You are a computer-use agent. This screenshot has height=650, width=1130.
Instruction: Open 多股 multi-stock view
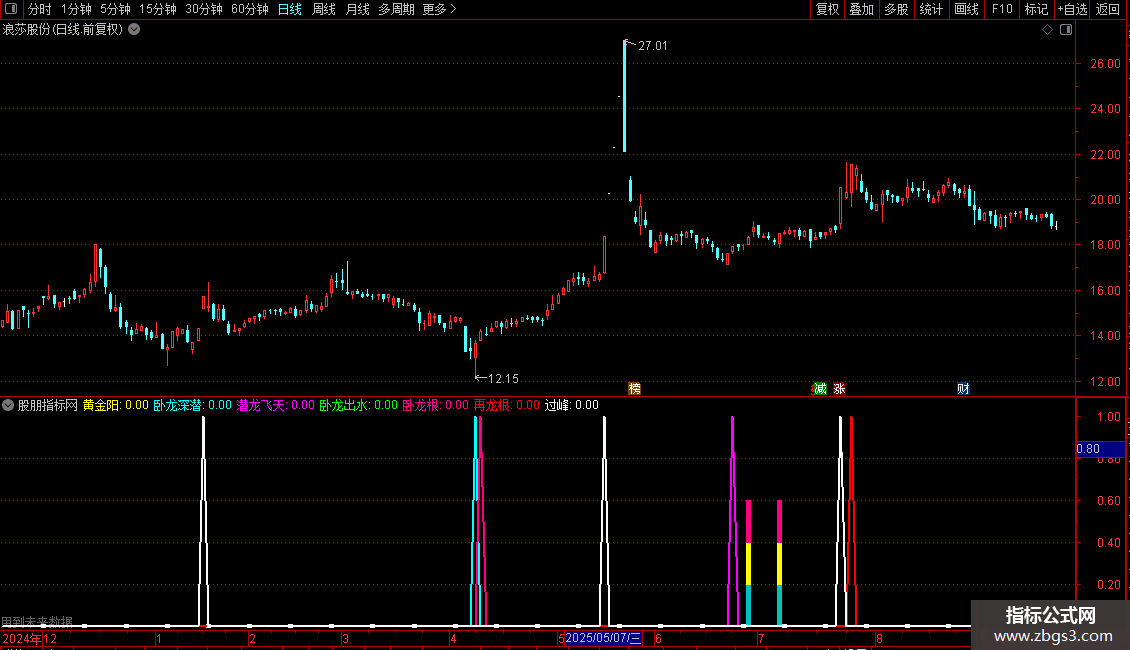(x=896, y=9)
